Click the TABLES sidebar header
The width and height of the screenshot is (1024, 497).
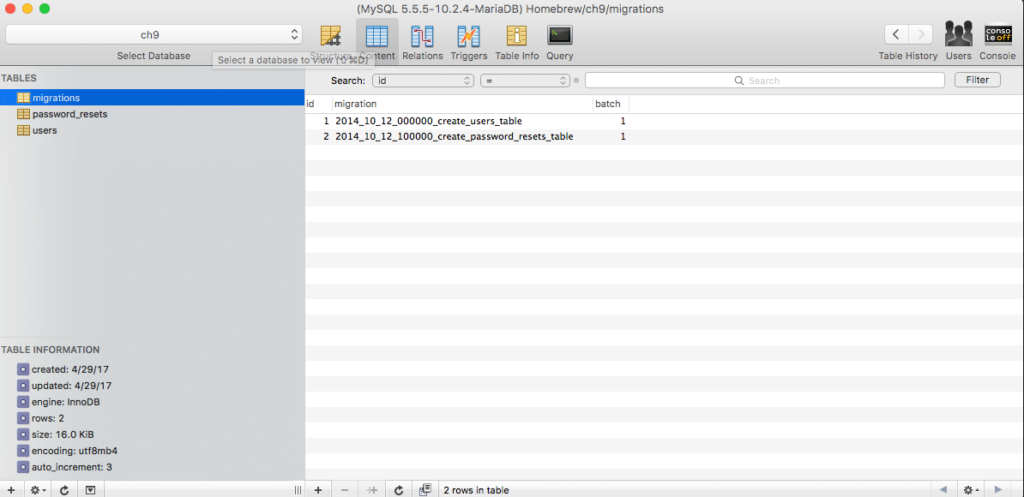pos(19,78)
